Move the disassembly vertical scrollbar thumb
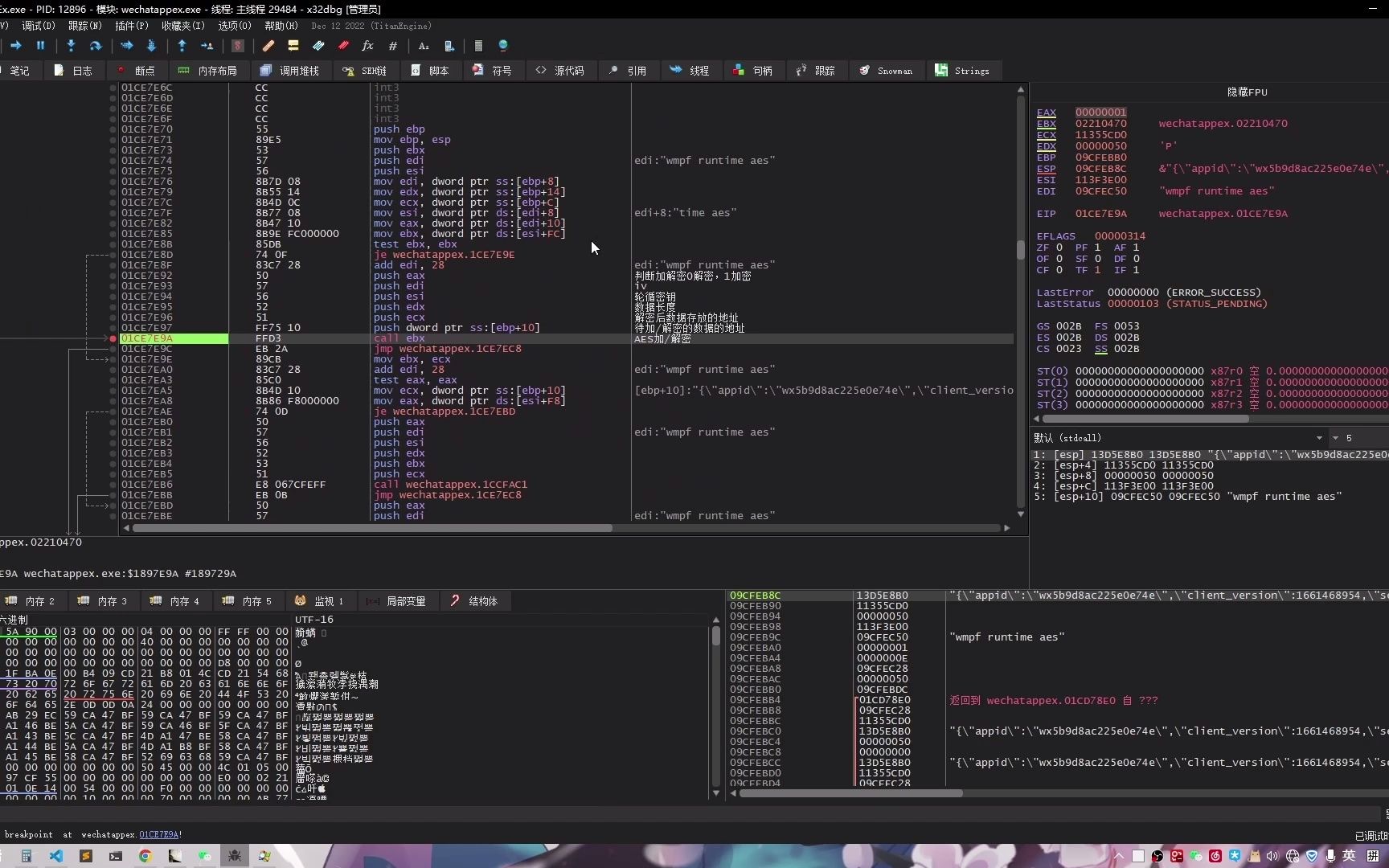Screen dimensions: 1389x868 point(1021,250)
